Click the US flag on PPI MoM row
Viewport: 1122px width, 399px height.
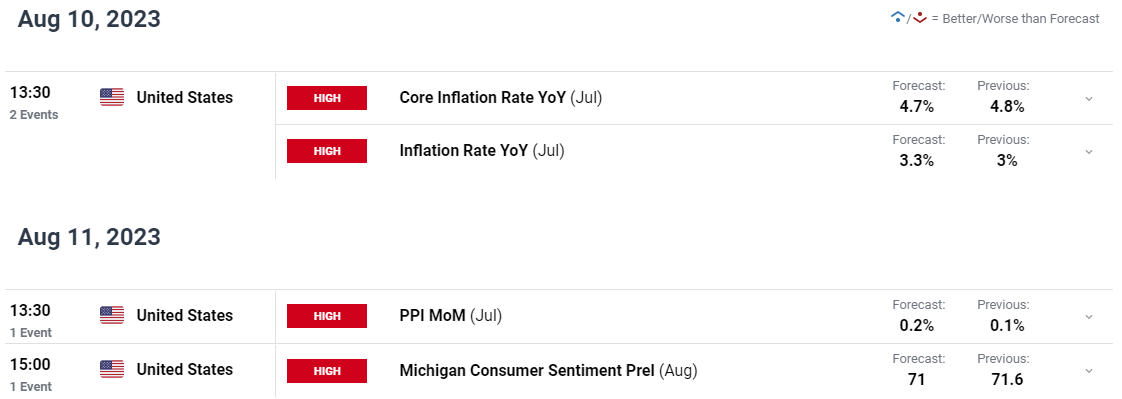tap(112, 315)
